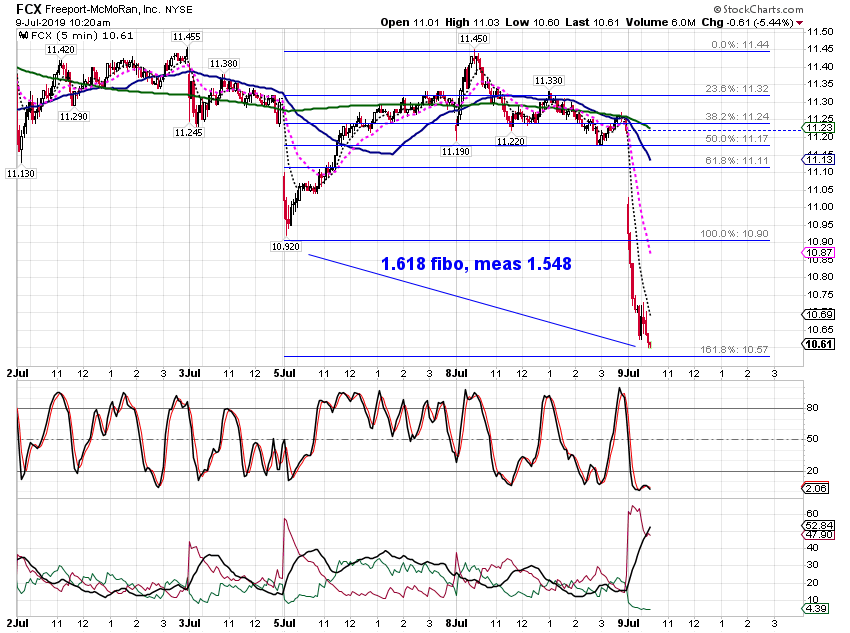Click the 2.06 stochastic value tag
Screen dimensions: 850x633
pos(816,488)
